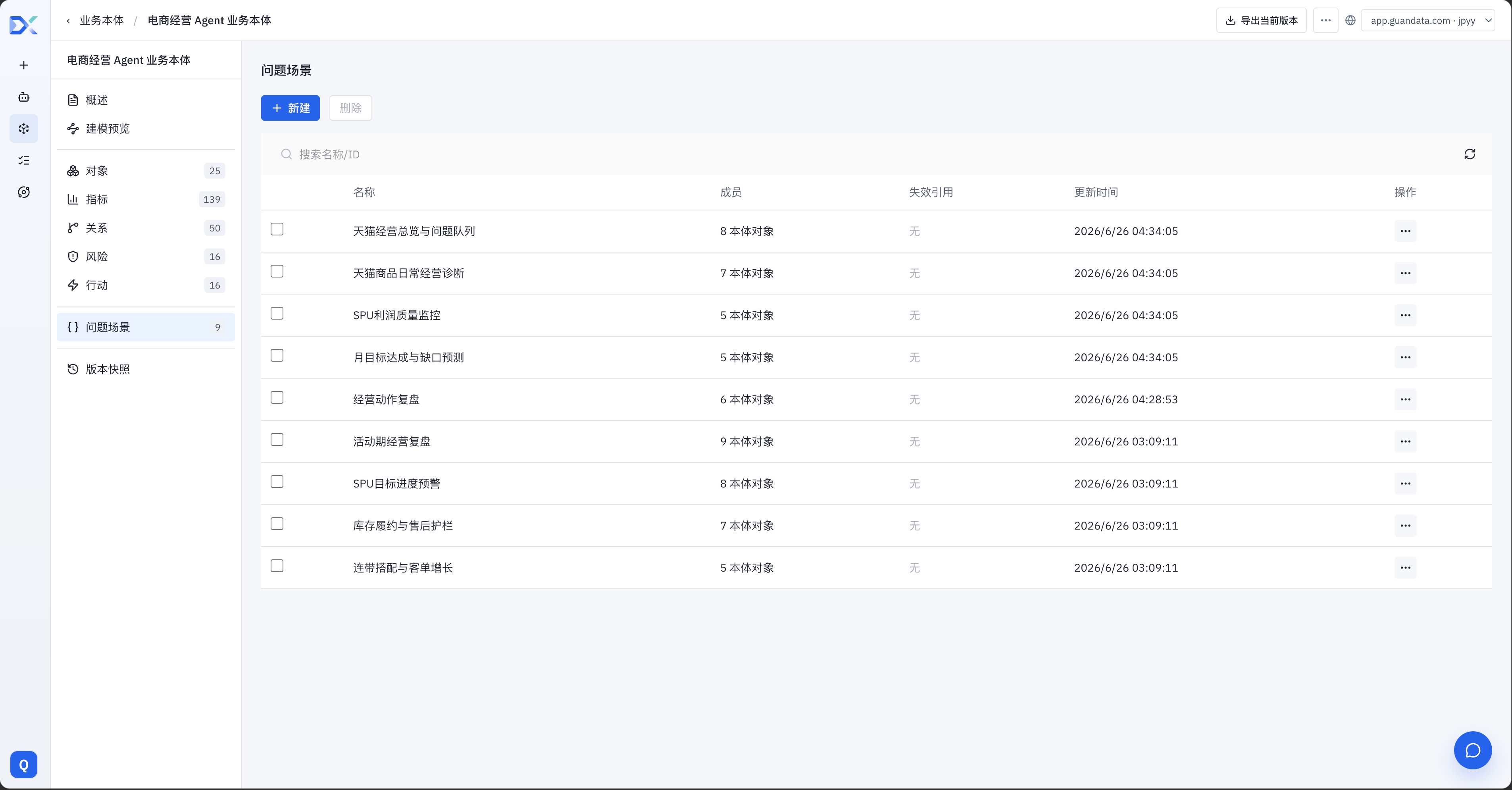Click the DX logo icon

pos(23,25)
